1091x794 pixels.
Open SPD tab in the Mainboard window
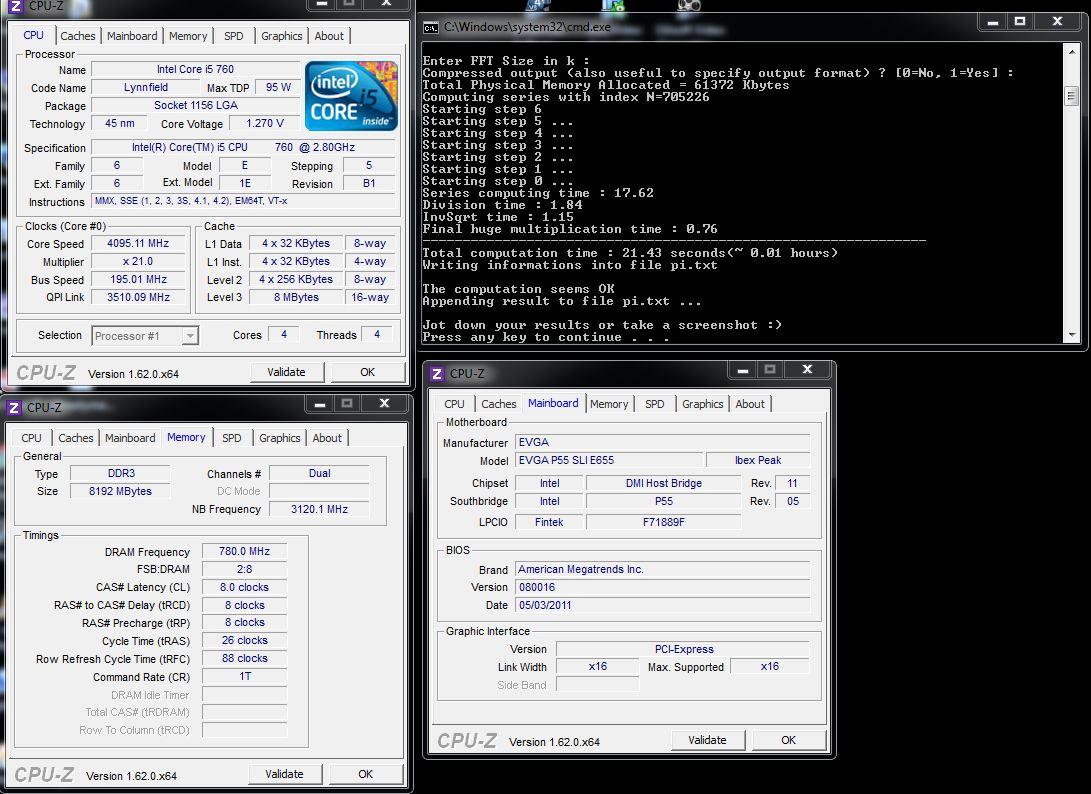(x=655, y=404)
